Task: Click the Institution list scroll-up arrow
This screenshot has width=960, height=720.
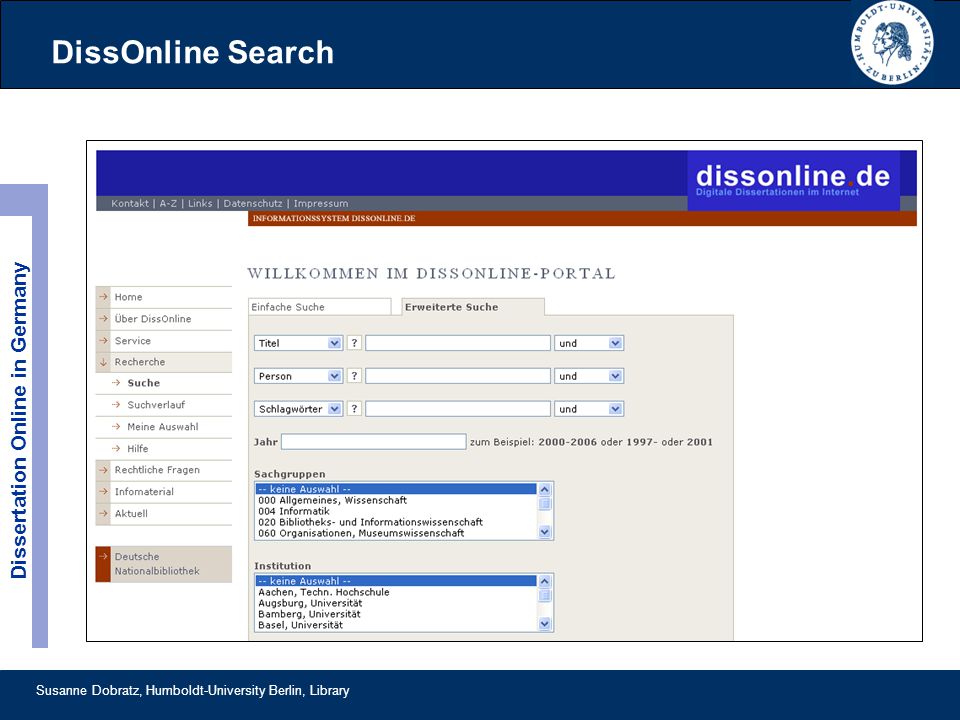Action: pos(545,581)
